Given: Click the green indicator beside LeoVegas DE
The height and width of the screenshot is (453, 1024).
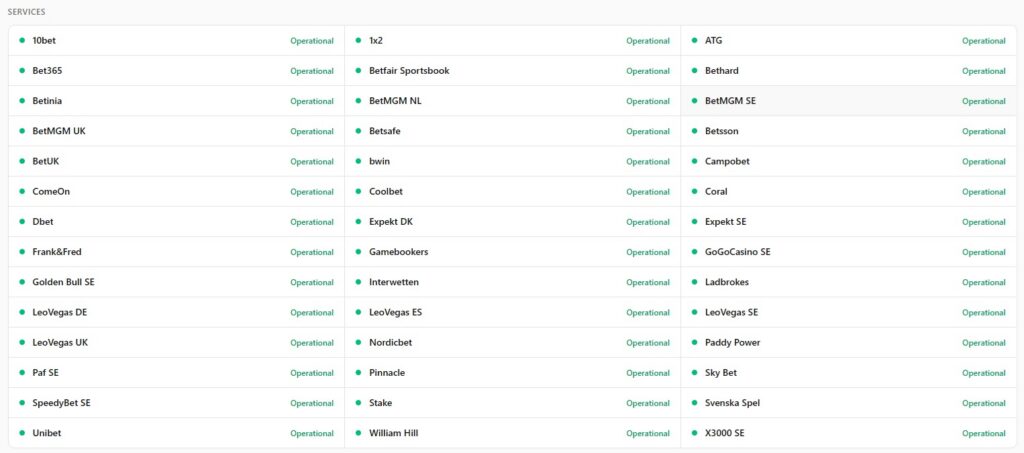Looking at the screenshot, I should (22, 312).
